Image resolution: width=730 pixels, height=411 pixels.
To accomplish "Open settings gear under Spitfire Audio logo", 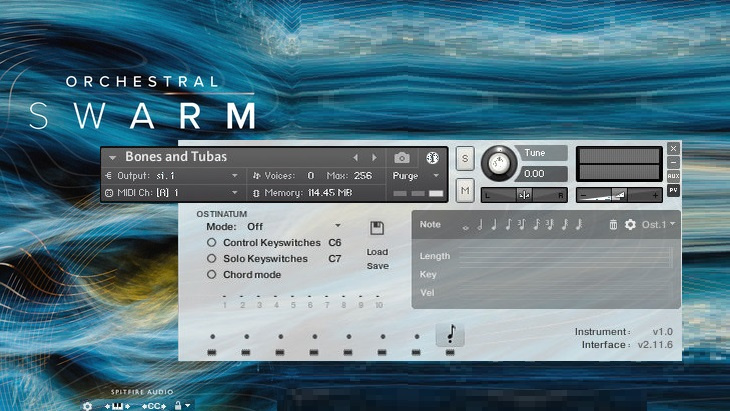I will 87,406.
